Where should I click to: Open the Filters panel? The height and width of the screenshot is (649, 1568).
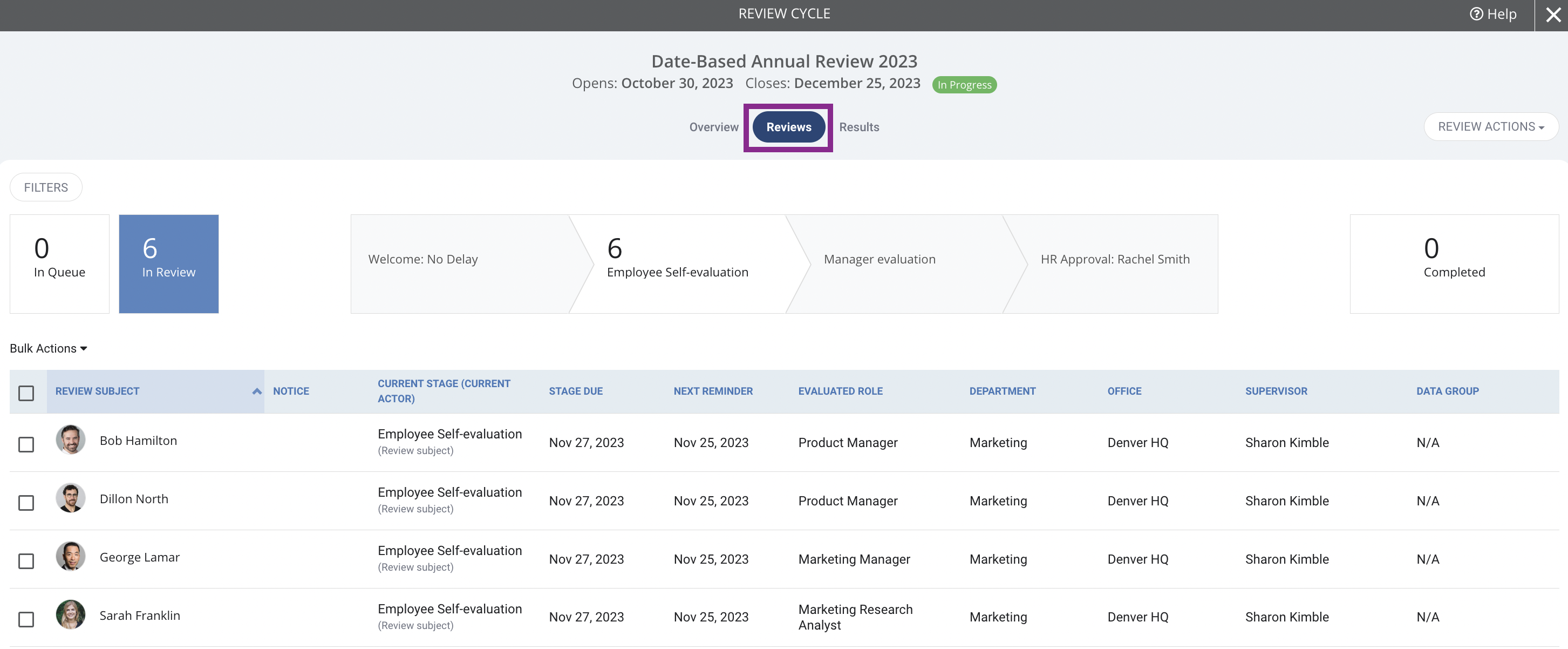[46, 187]
